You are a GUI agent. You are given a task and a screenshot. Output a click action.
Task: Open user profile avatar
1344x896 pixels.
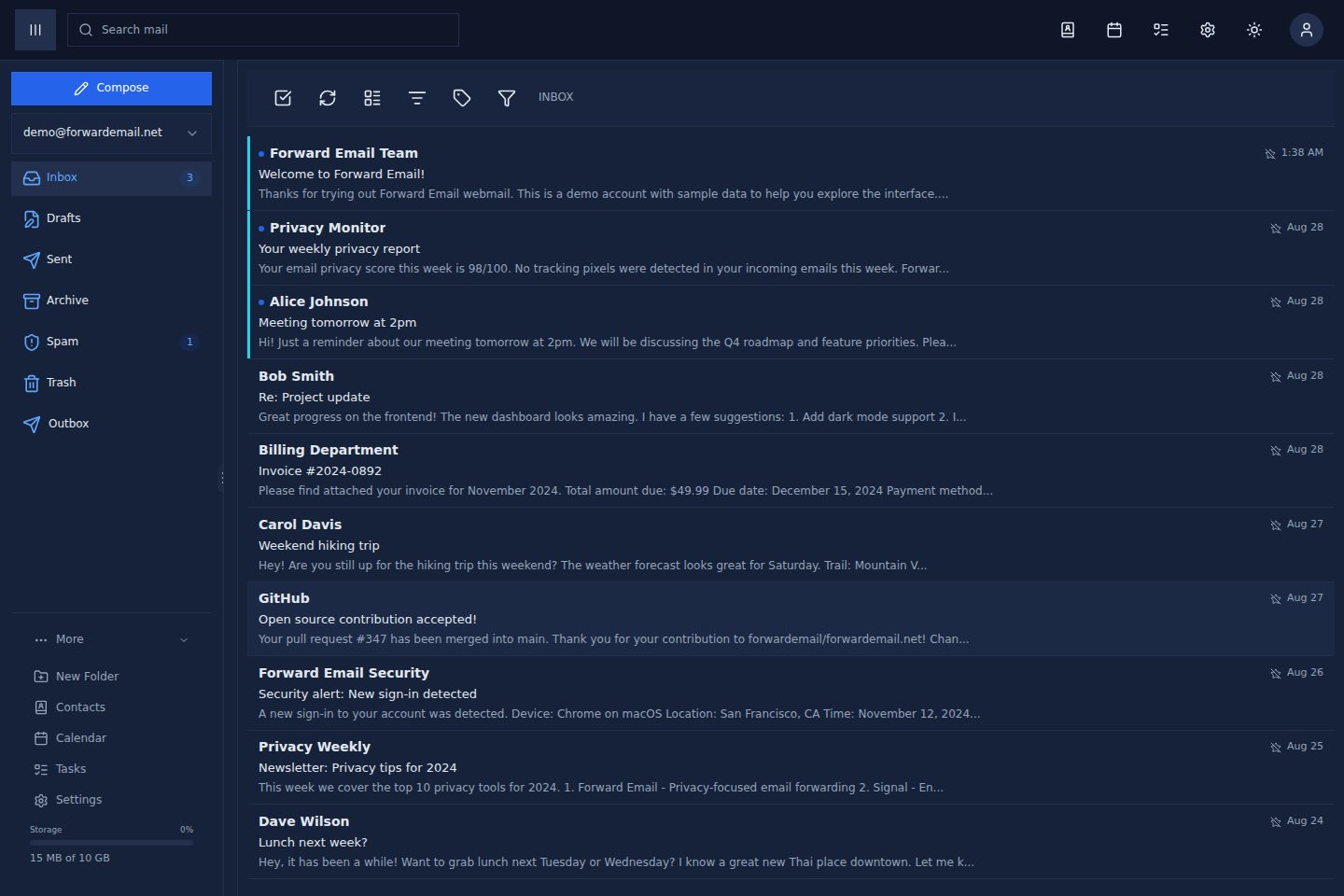coord(1307,30)
